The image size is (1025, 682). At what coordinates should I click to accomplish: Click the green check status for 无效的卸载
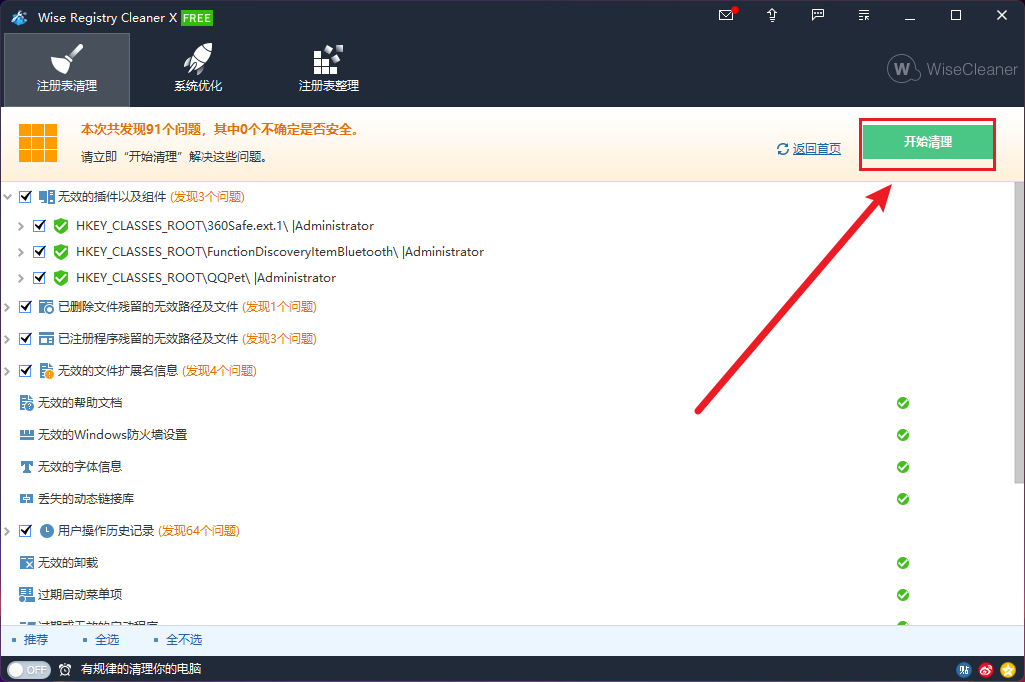903,563
